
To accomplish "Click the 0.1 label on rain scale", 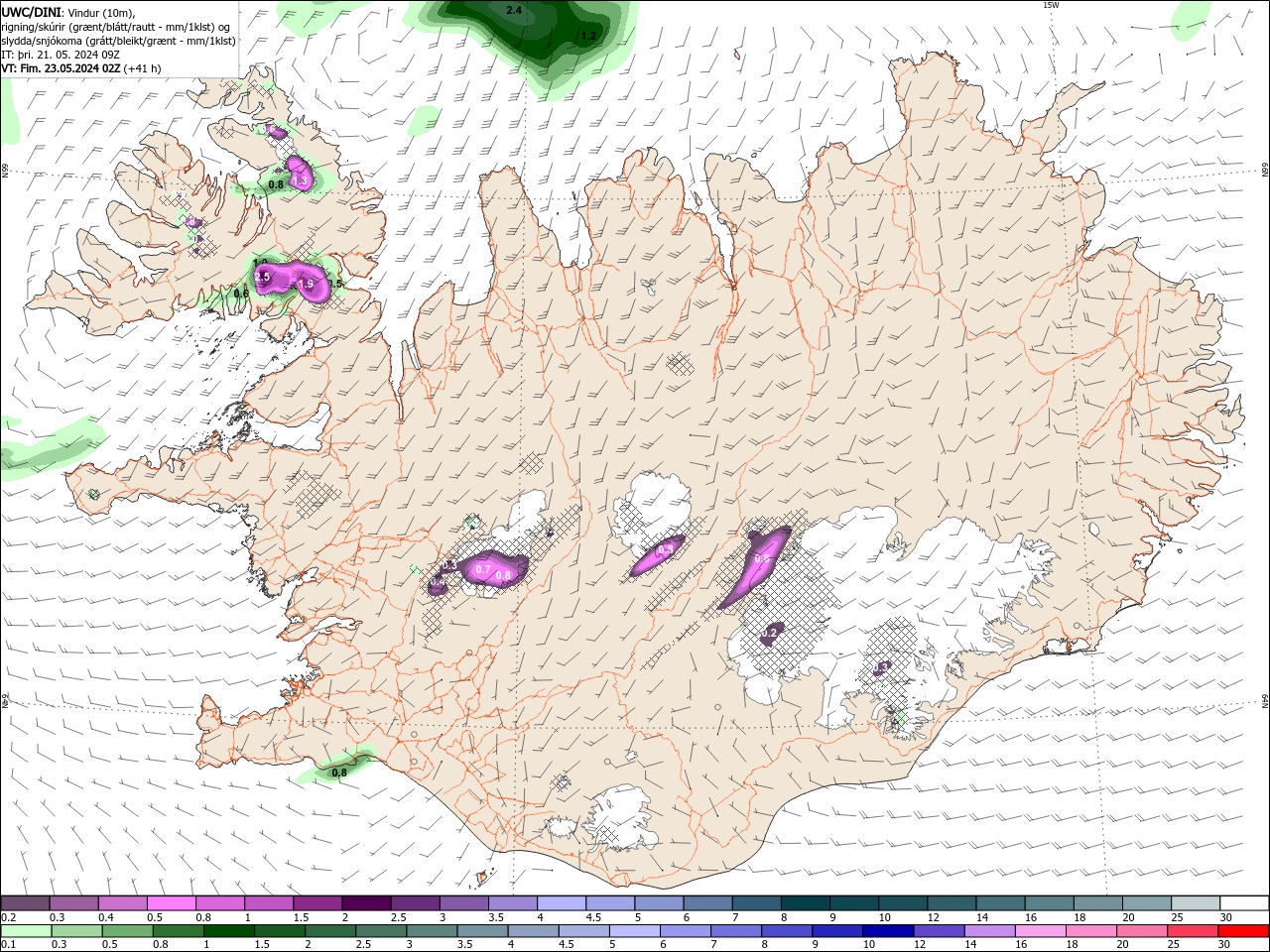I will (8, 944).
